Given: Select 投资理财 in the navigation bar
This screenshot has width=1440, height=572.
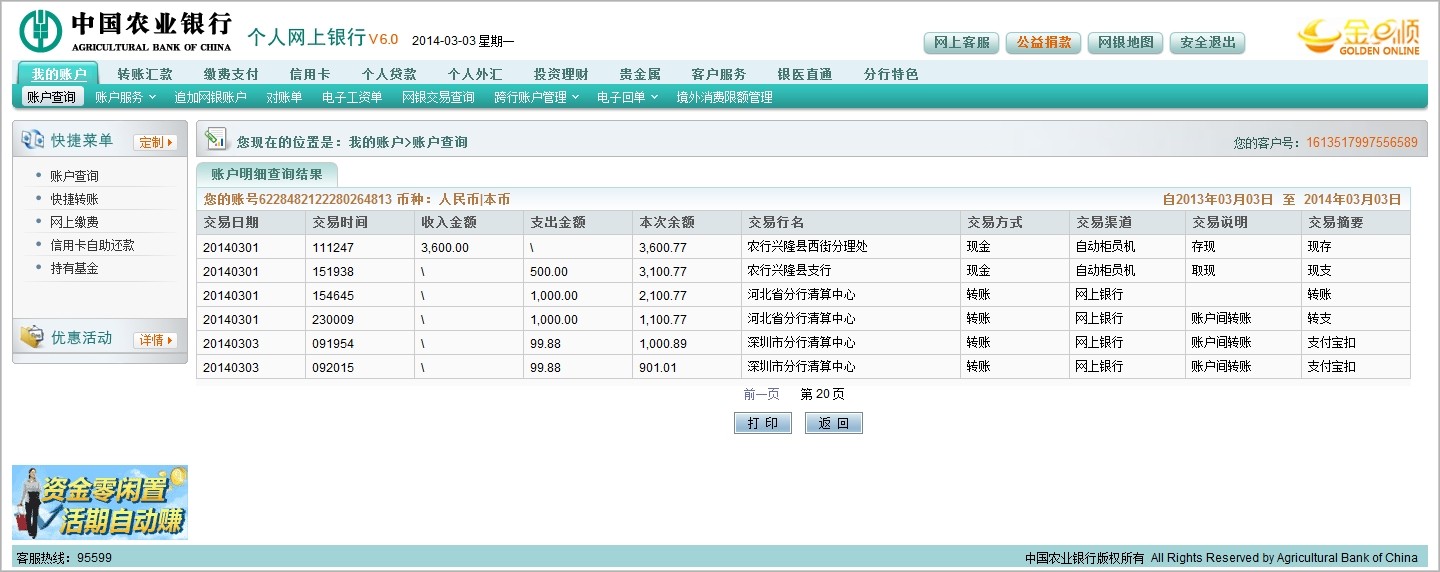Looking at the screenshot, I should click(x=560, y=74).
